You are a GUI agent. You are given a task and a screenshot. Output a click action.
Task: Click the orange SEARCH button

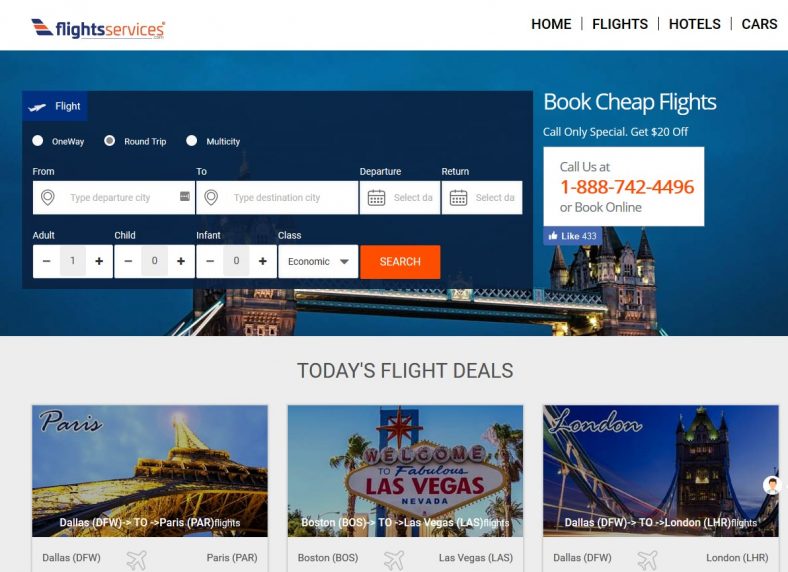400,262
